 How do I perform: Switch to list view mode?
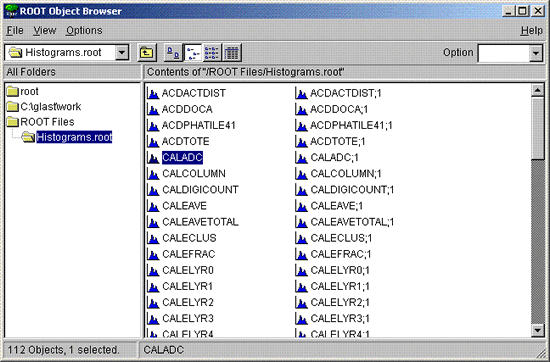click(x=212, y=53)
